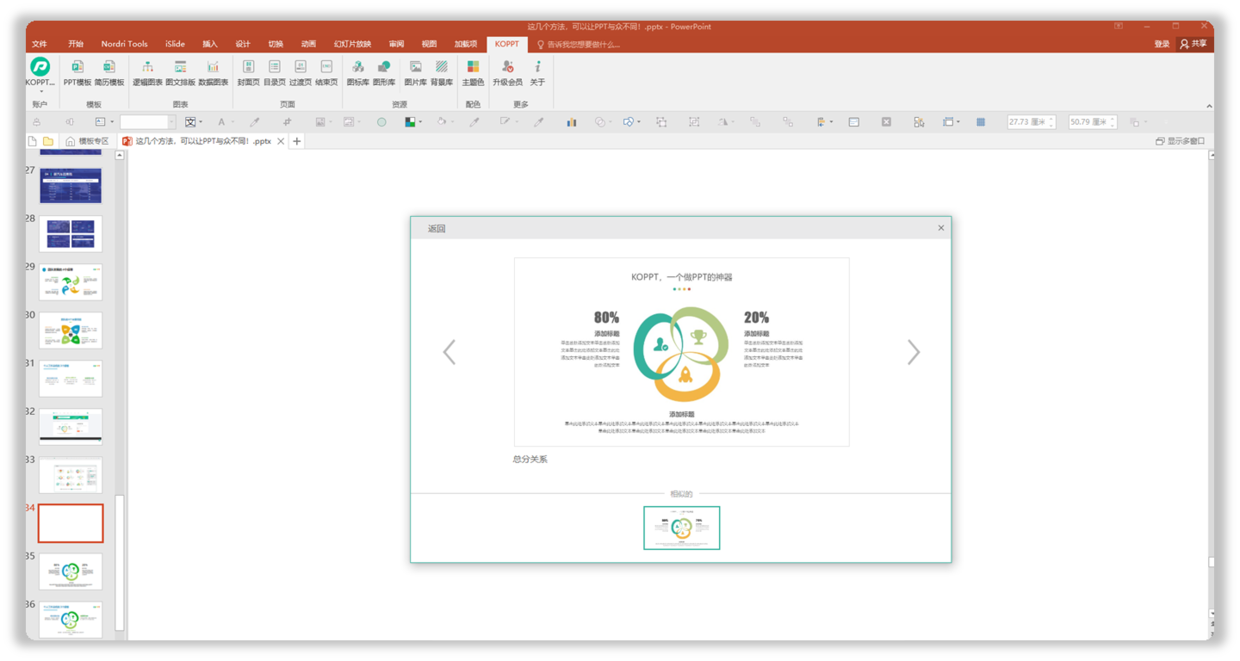The image size is (1240, 661).
Task: Click the 共享 share button
Action: pos(1193,44)
